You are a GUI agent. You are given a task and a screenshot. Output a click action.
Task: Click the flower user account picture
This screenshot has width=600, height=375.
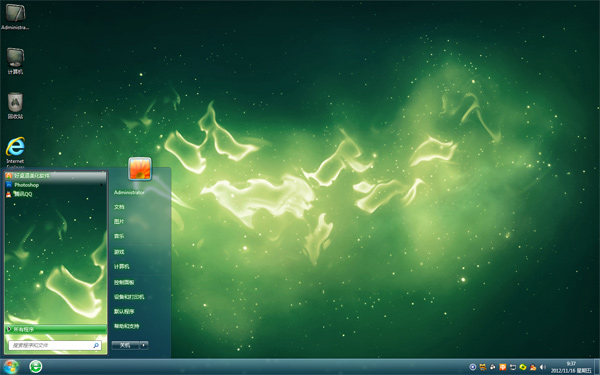tap(140, 168)
